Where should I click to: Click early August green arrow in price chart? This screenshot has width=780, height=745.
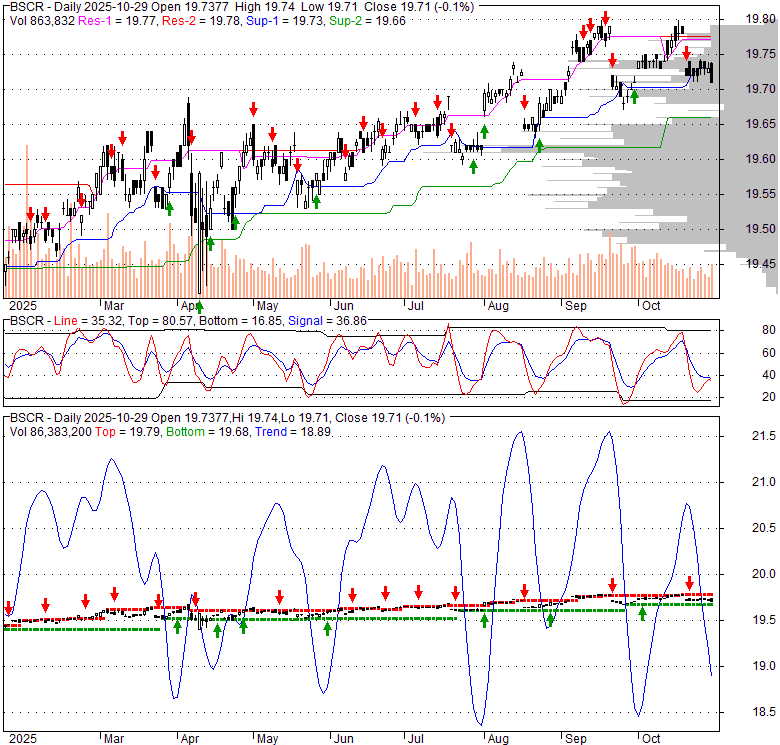pos(484,130)
